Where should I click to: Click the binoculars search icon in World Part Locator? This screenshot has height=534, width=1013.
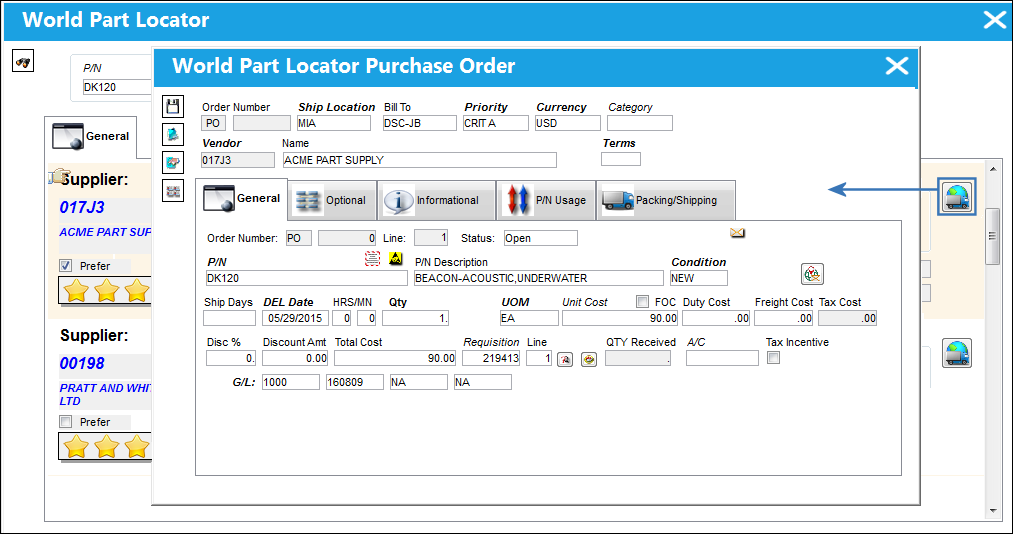click(23, 61)
